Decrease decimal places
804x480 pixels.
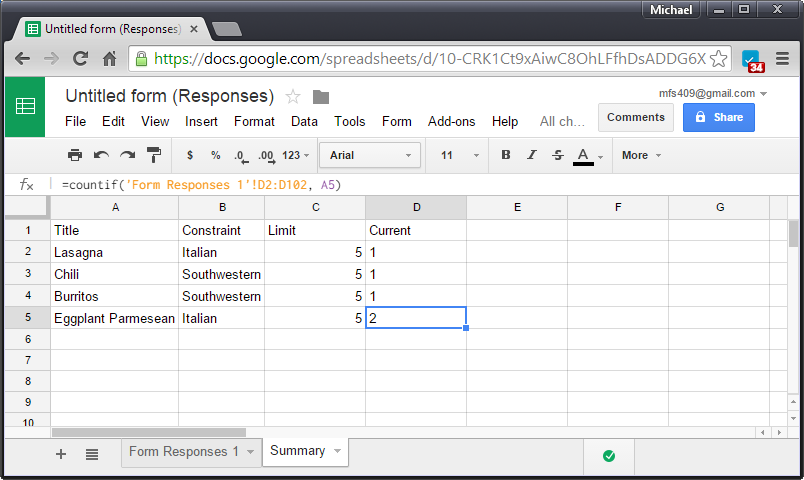(241, 156)
